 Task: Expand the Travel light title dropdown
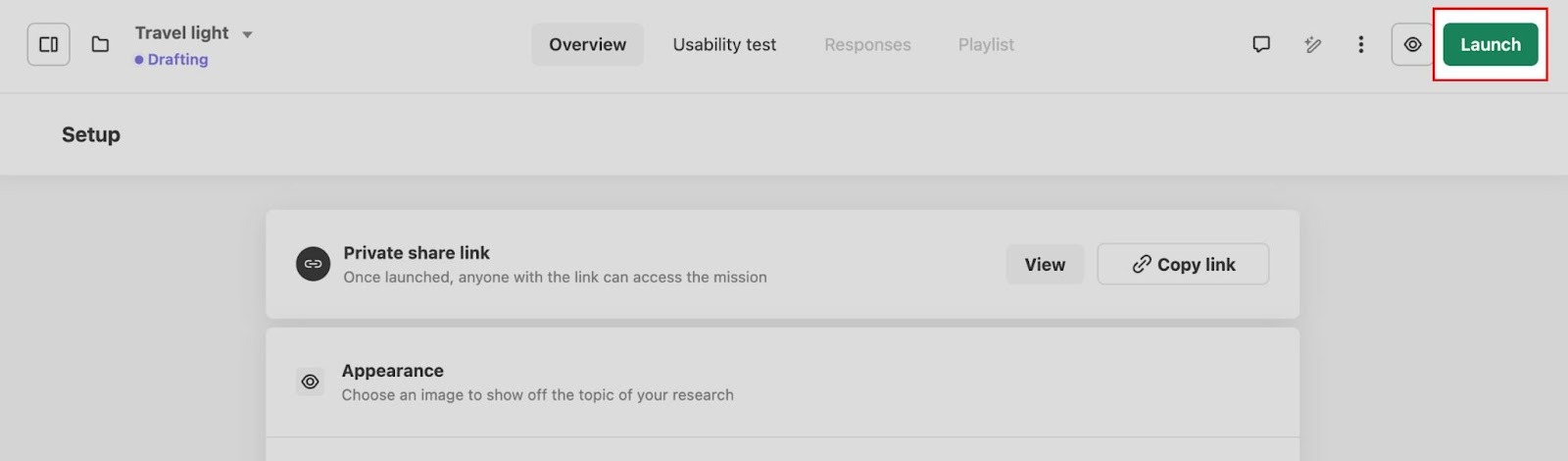click(247, 34)
